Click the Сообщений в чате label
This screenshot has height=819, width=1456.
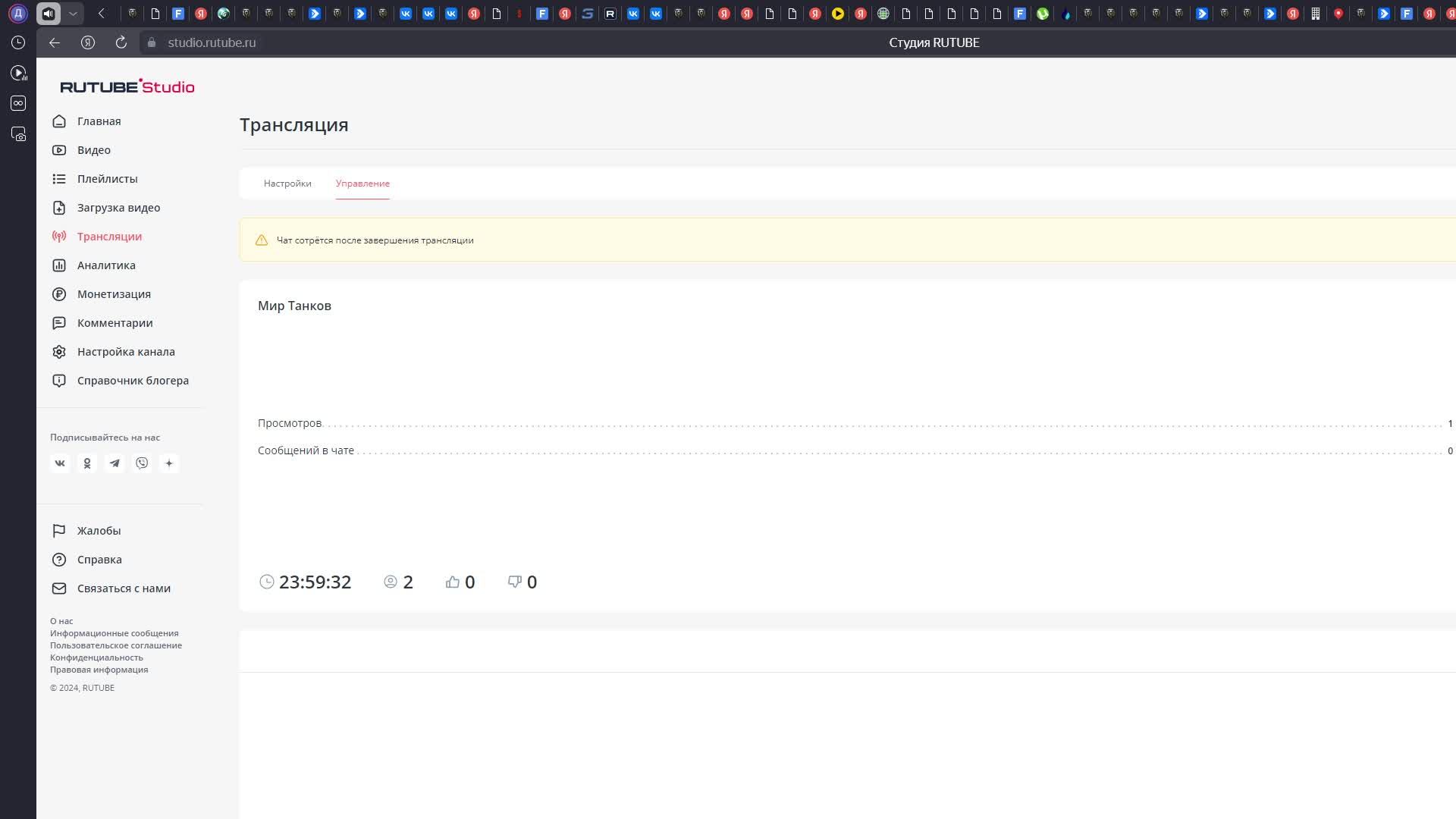click(306, 450)
